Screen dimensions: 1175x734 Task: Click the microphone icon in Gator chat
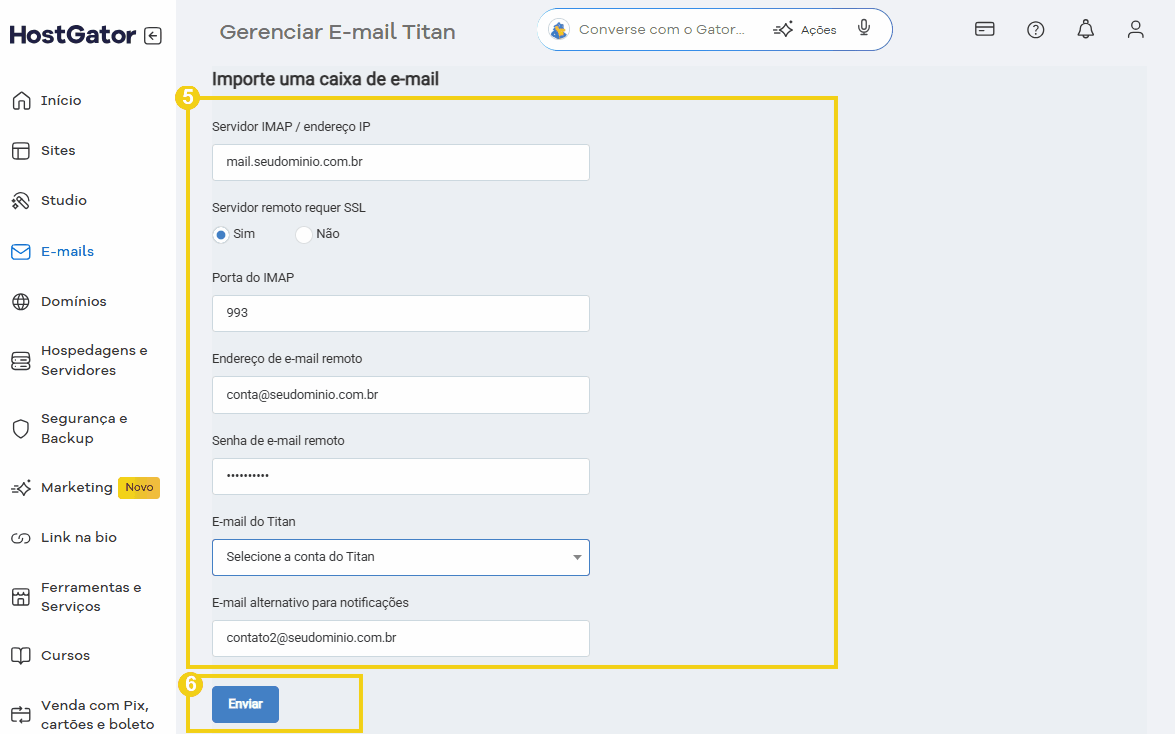[x=864, y=28]
